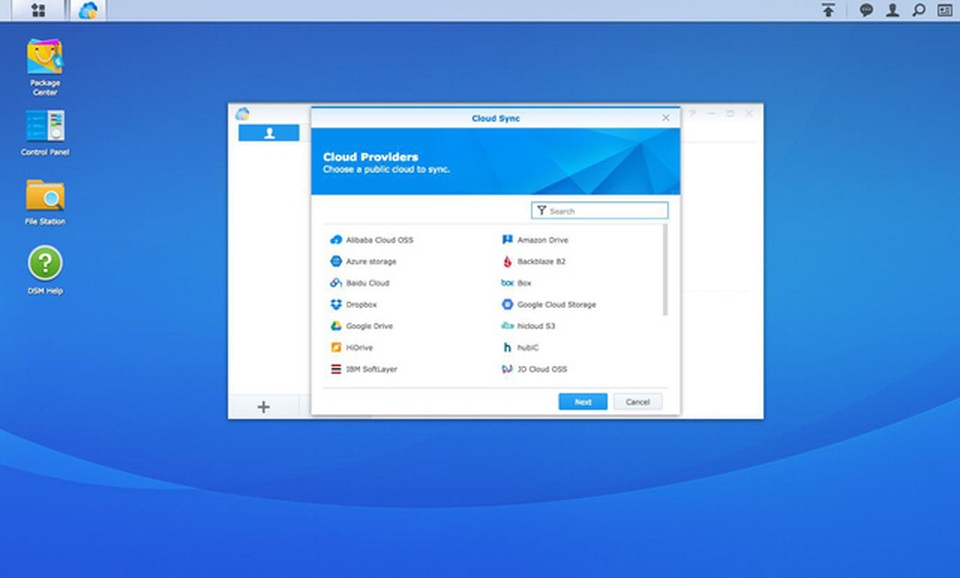
Task: Select IBM SoftLayer provider
Action: point(364,369)
